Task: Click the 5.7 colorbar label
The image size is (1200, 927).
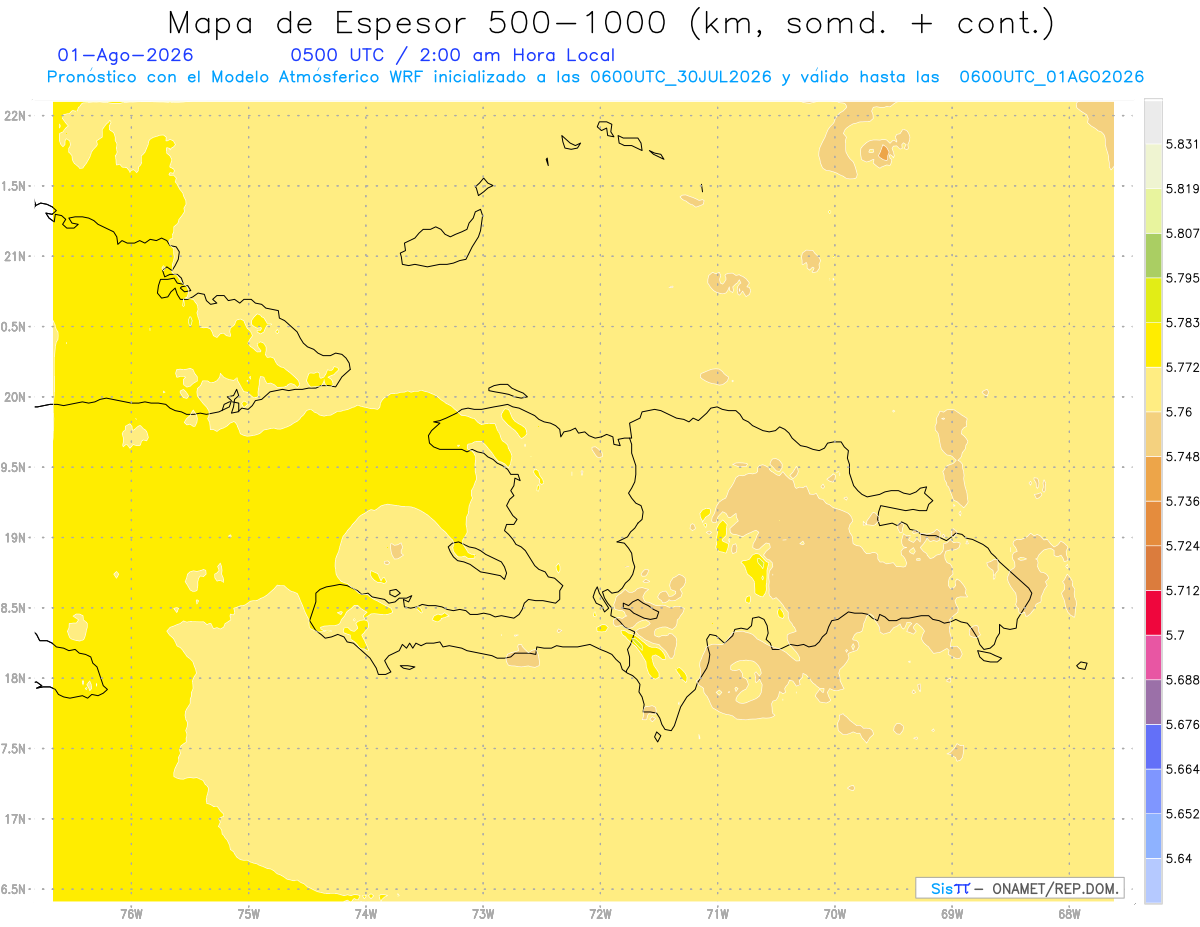Action: coord(1175,635)
